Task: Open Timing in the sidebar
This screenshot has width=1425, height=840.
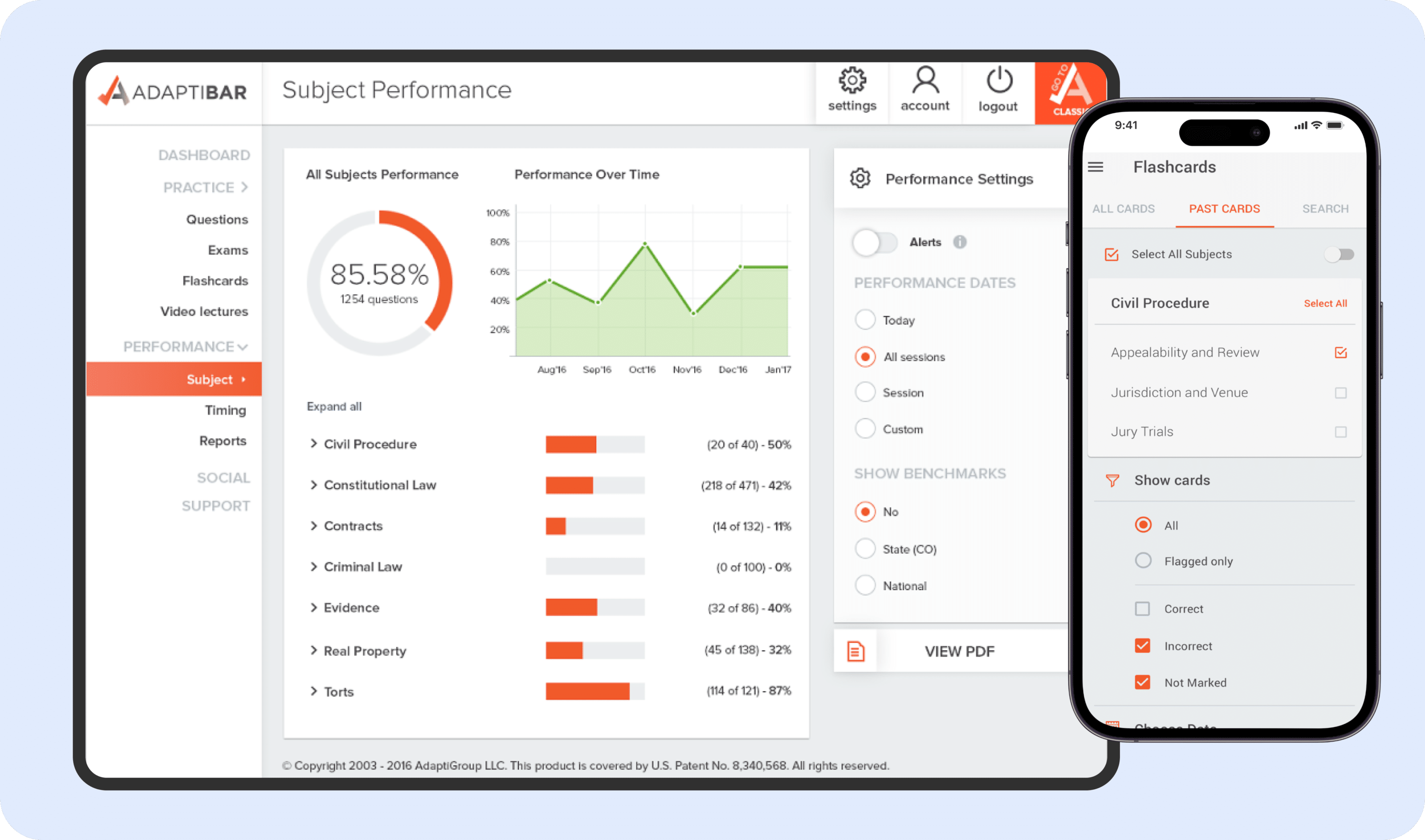Action: (225, 410)
